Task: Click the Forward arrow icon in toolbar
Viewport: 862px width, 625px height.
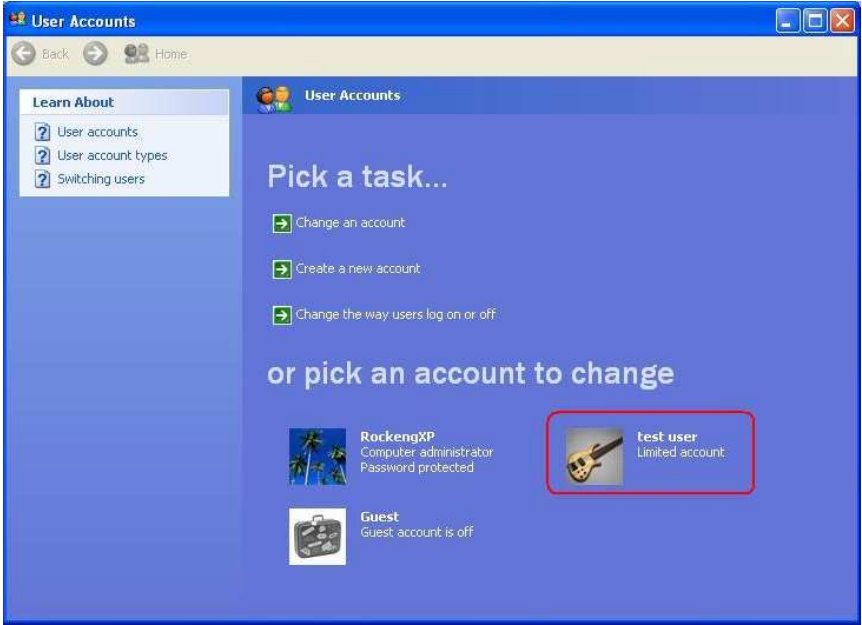Action: click(x=95, y=54)
